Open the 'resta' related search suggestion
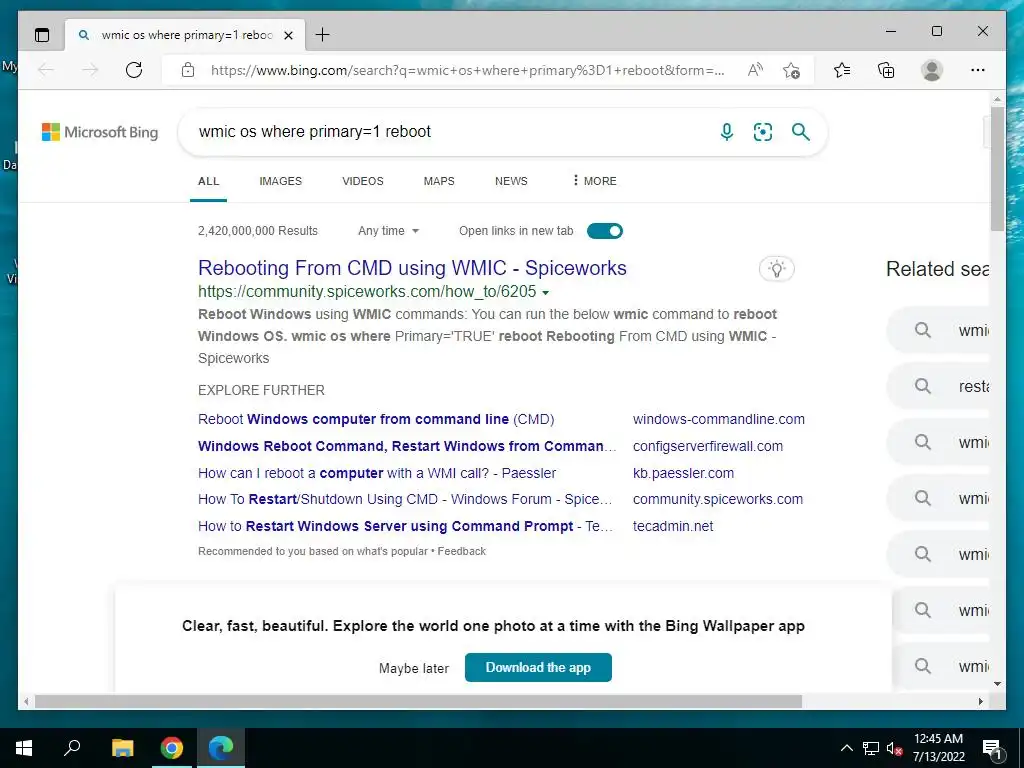 click(x=939, y=387)
